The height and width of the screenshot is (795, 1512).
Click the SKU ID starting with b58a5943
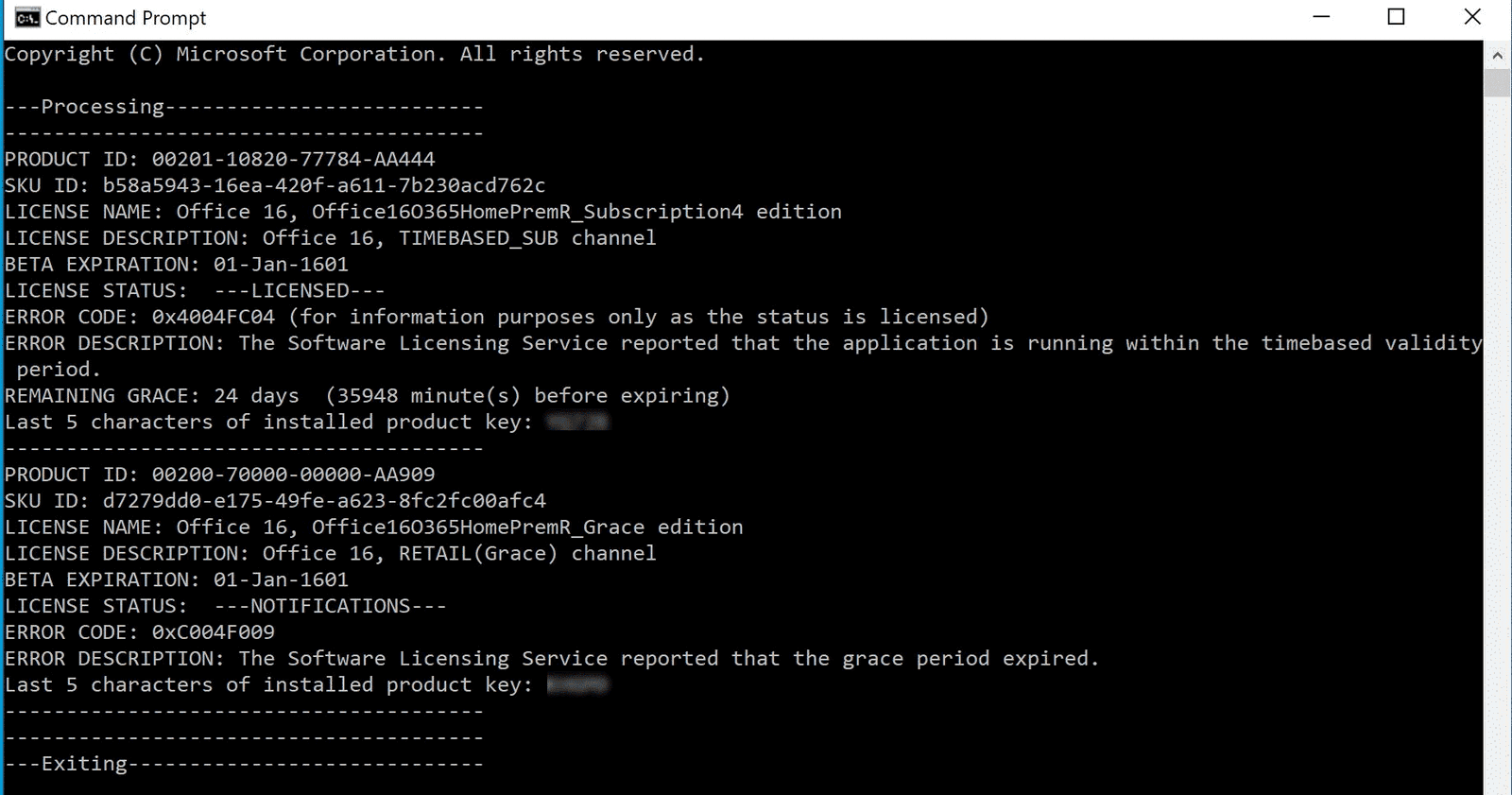tap(323, 185)
